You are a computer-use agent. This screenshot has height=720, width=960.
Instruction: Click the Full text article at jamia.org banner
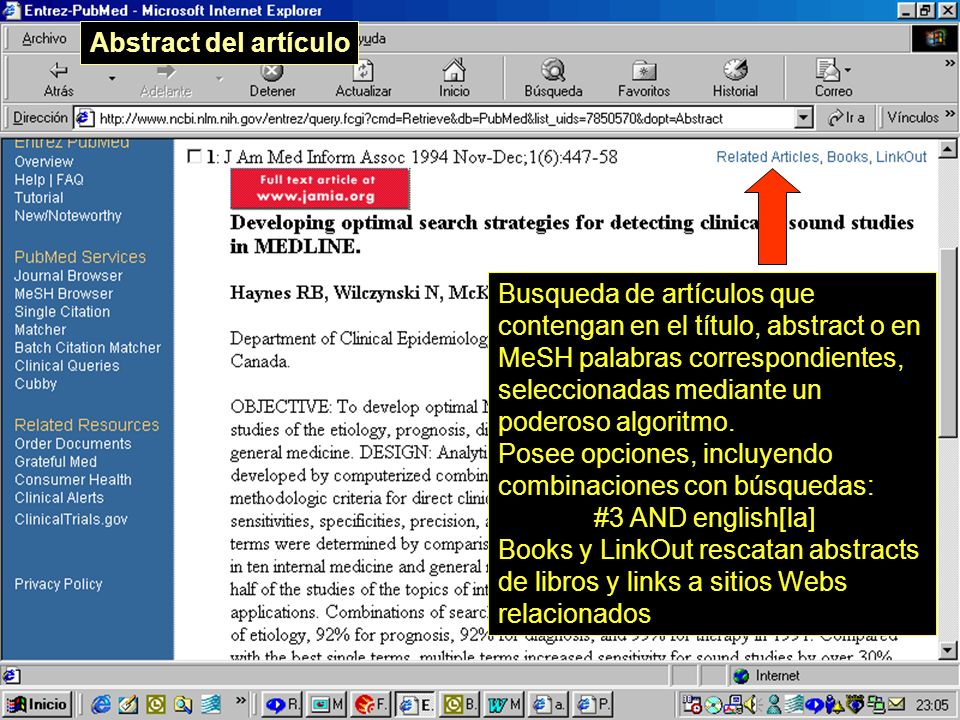(320, 189)
